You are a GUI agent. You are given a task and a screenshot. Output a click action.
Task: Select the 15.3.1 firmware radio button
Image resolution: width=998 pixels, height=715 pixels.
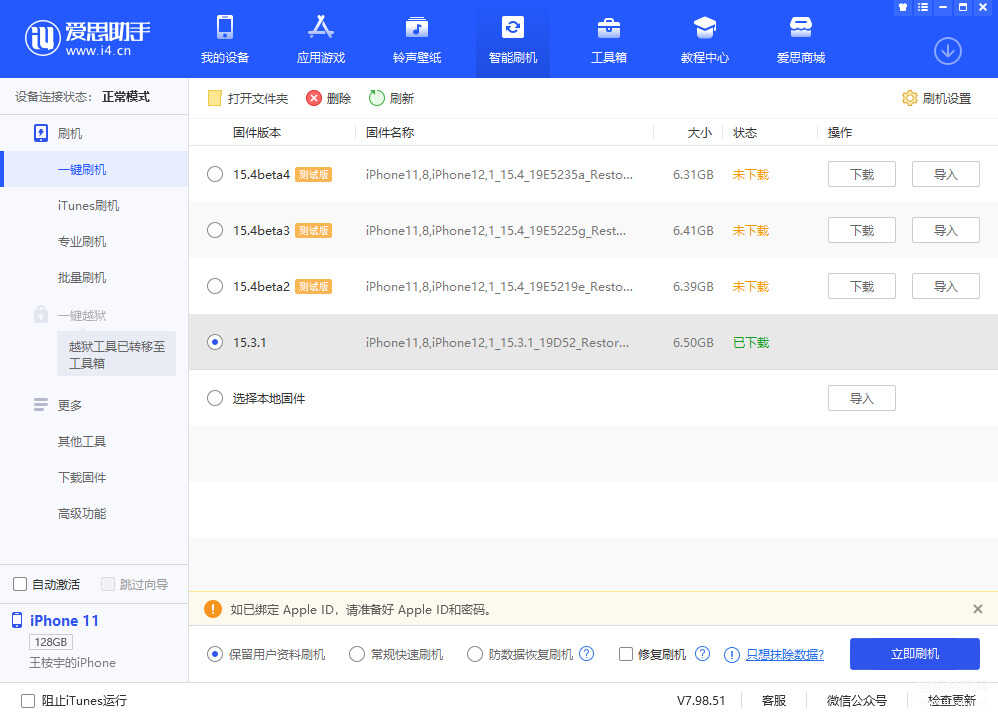[x=215, y=342]
